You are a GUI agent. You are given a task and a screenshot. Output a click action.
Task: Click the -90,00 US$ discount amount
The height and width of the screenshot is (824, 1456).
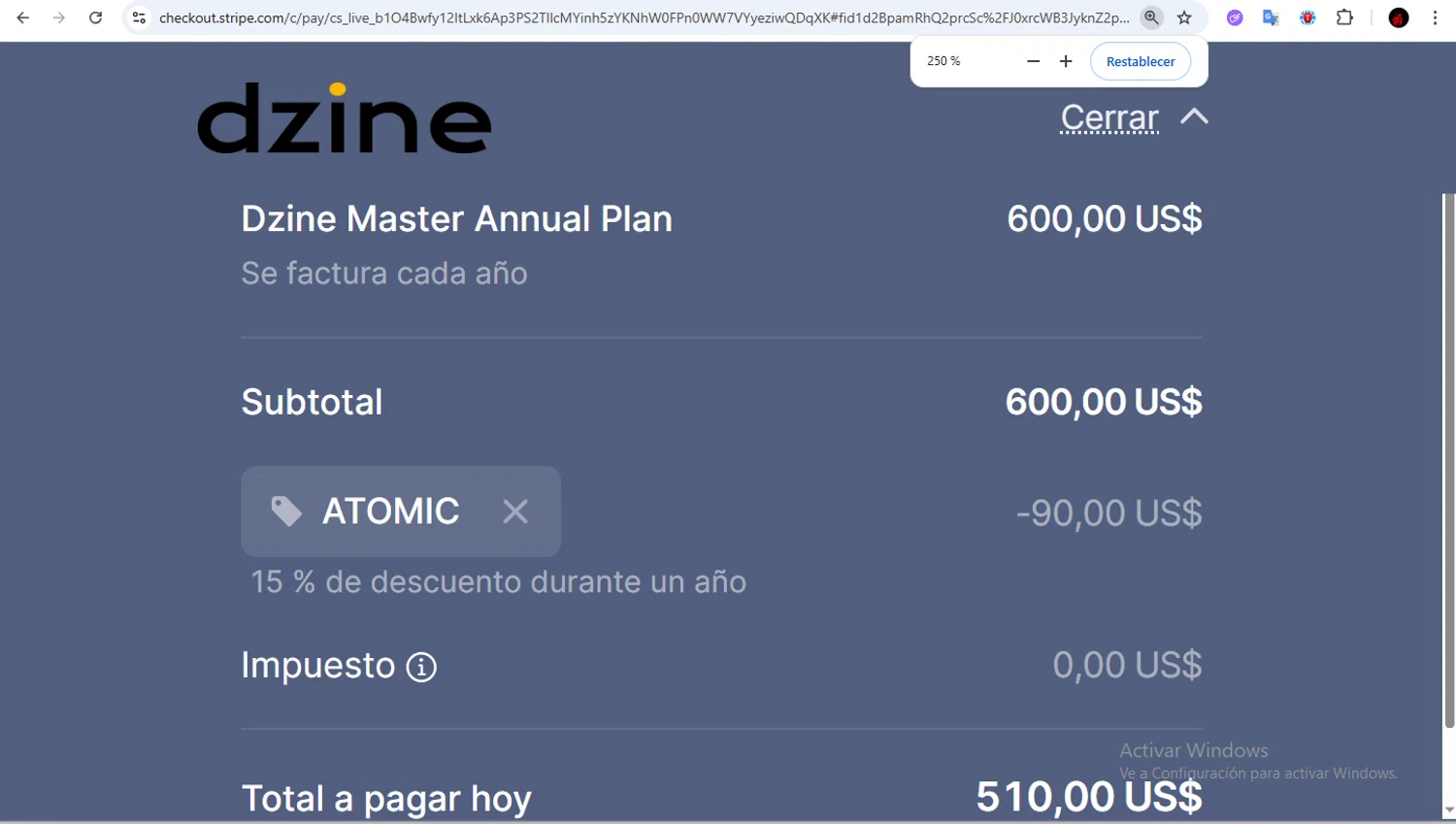(x=1109, y=512)
